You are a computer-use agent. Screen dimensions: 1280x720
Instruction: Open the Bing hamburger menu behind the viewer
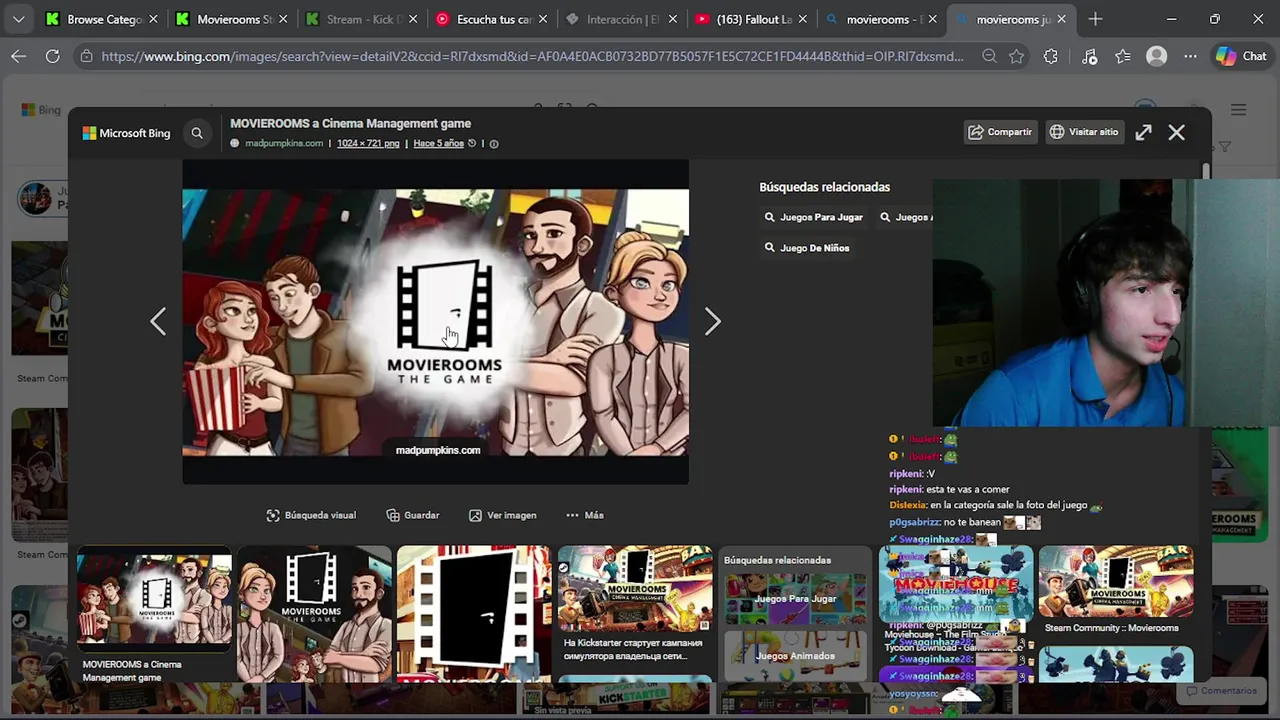tap(1238, 110)
